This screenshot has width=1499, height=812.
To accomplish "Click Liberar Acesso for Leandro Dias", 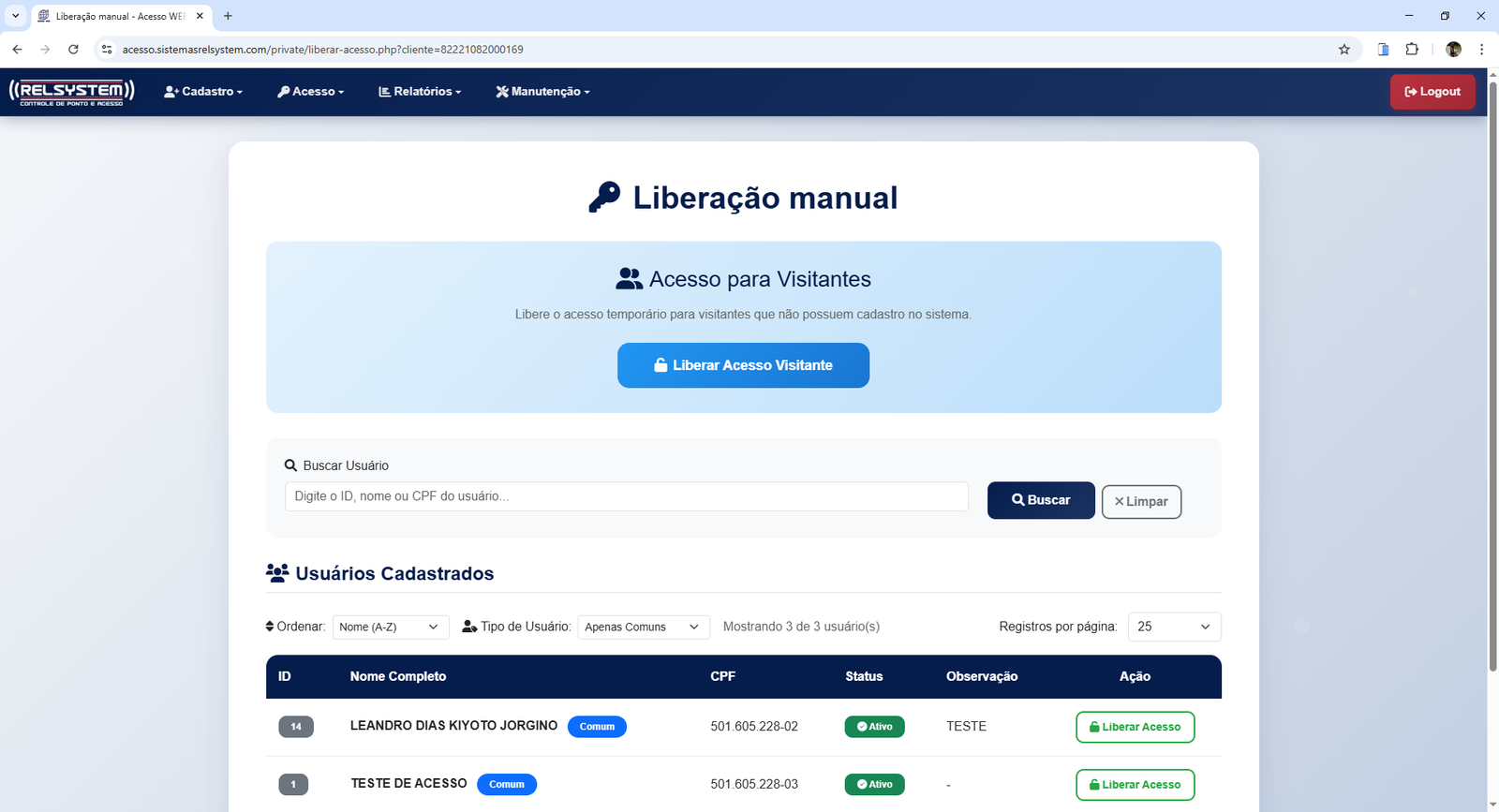I will pos(1135,727).
